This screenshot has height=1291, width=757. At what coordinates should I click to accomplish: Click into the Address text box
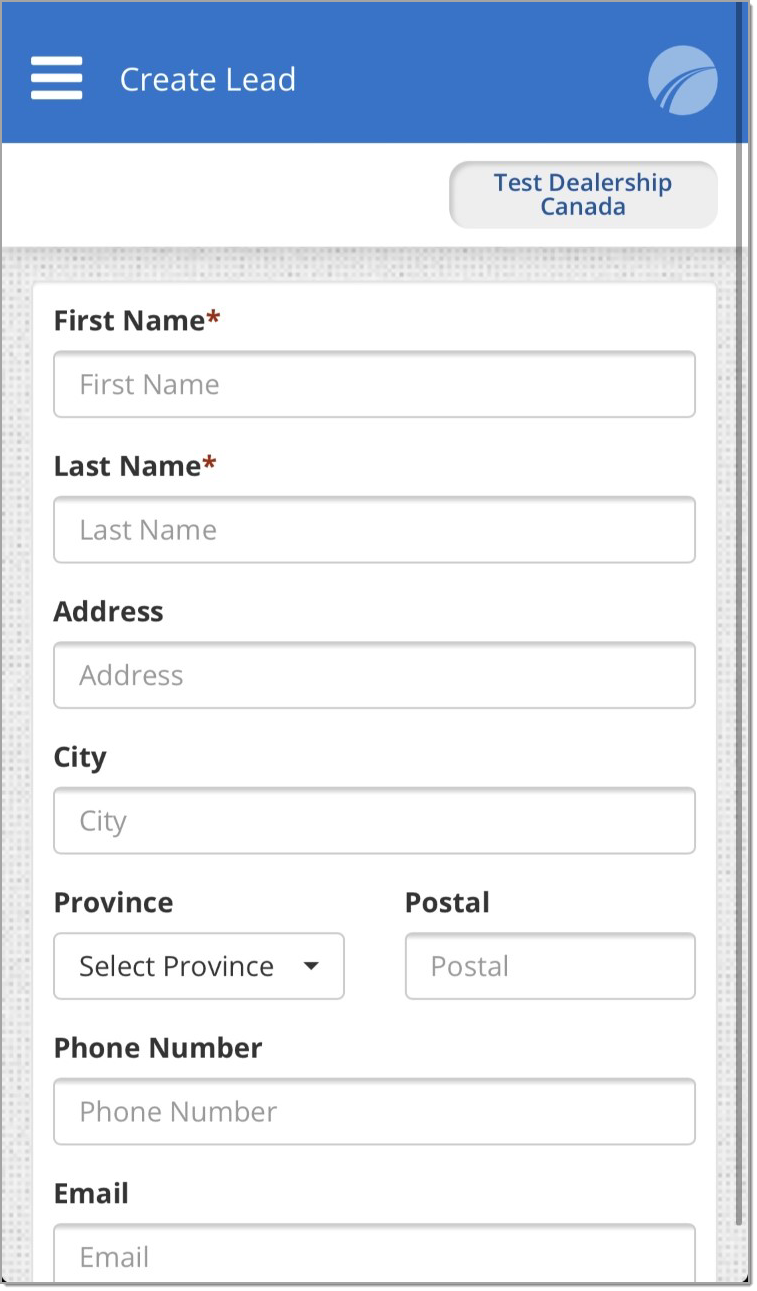(374, 675)
